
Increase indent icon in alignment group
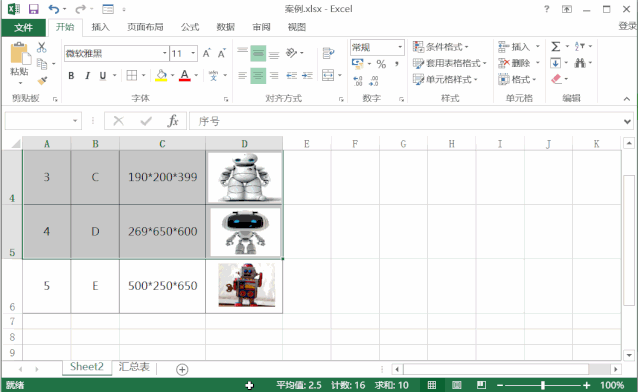click(307, 75)
